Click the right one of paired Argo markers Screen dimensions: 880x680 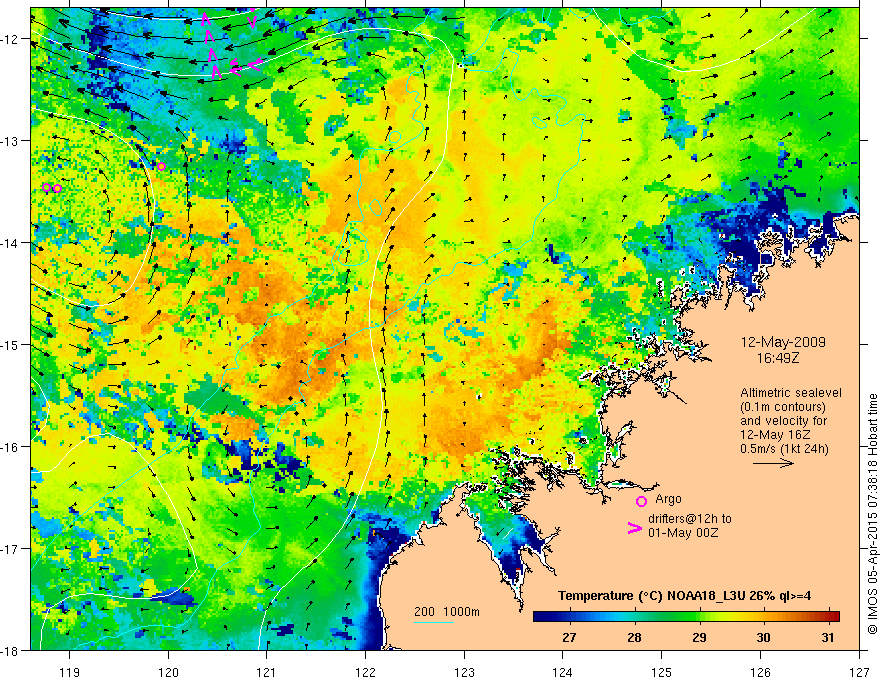[x=57, y=189]
